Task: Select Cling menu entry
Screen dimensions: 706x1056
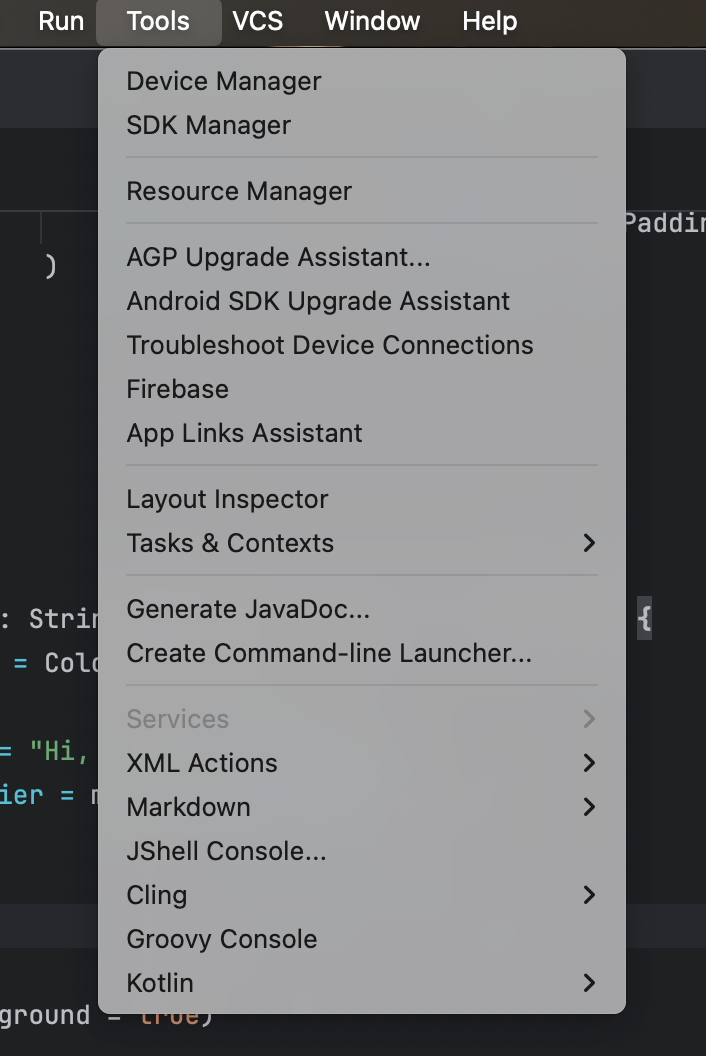Action: 362,895
